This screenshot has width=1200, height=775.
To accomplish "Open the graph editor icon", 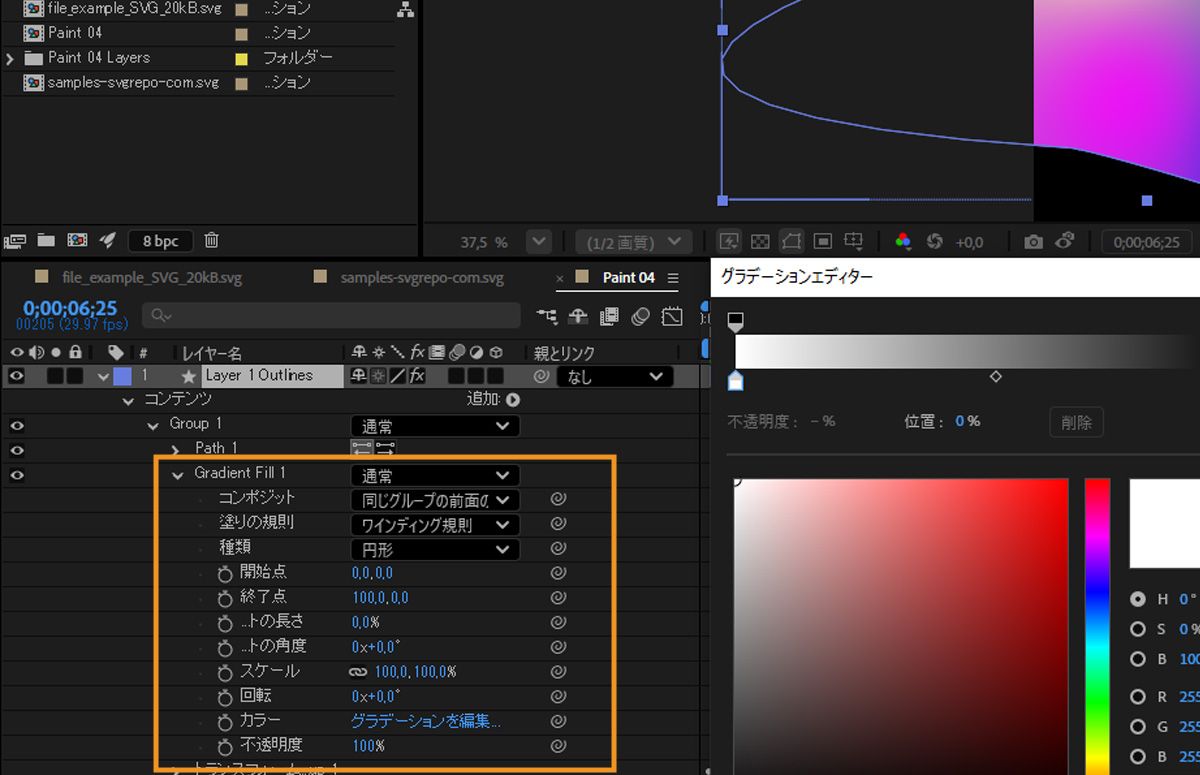I will point(672,316).
